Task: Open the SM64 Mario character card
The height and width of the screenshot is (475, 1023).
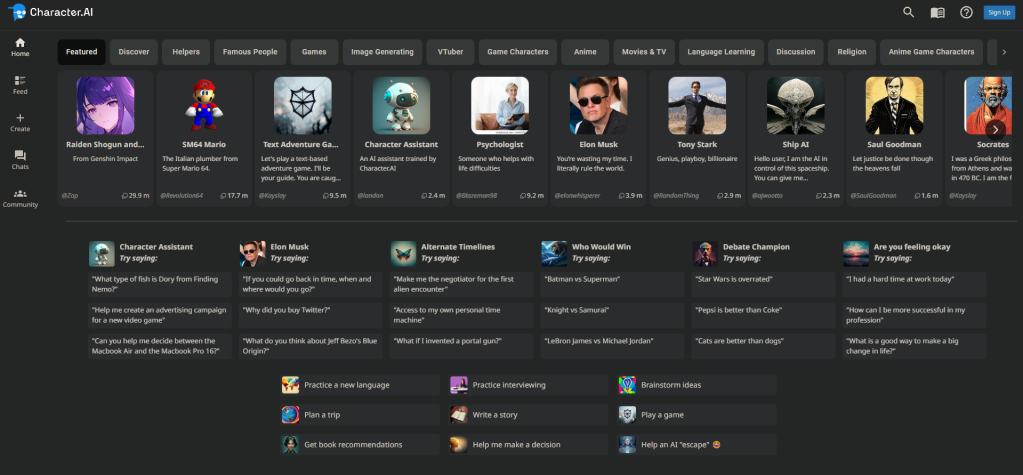Action: pos(203,137)
